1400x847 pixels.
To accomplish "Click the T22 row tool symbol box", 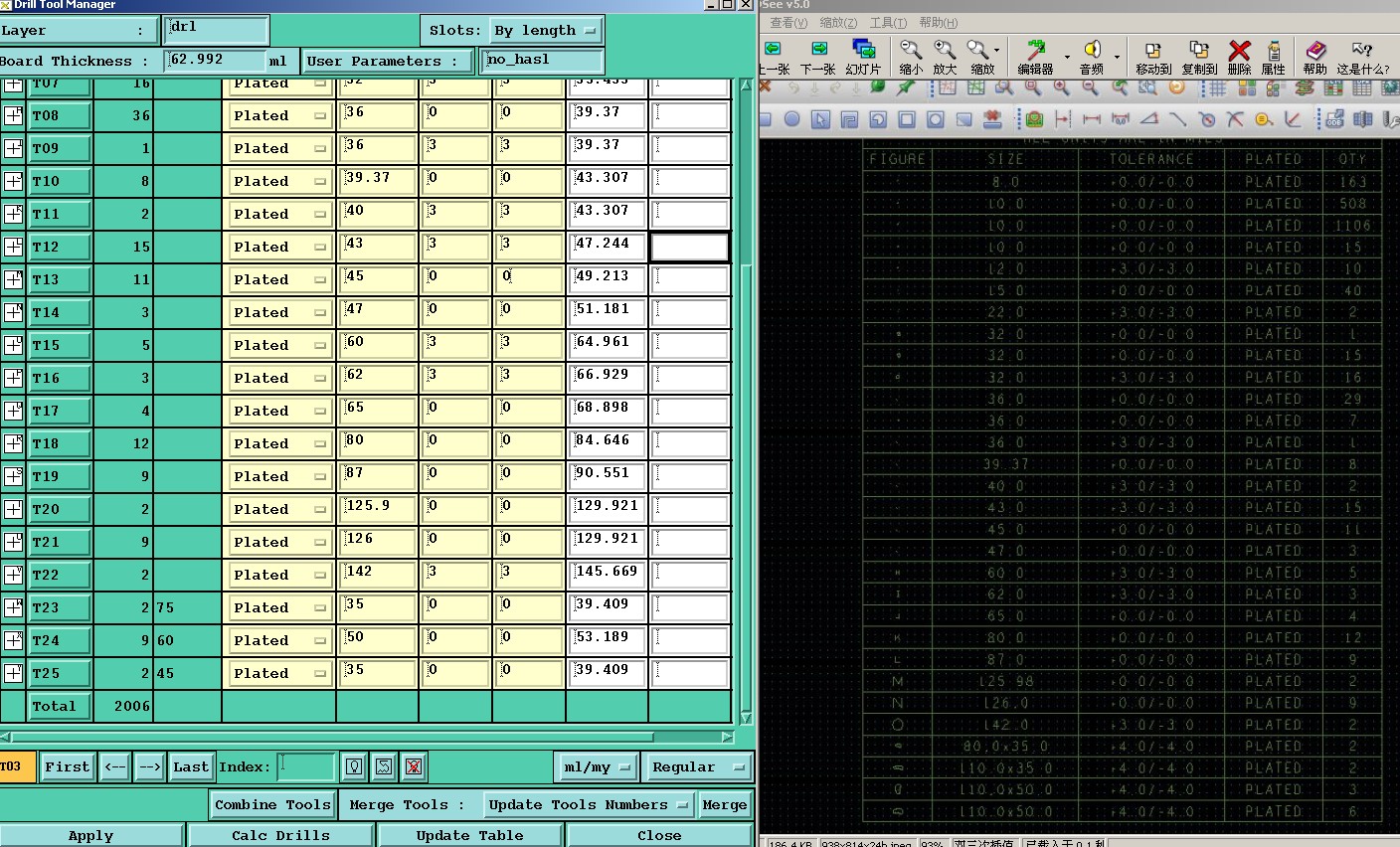I will 13,575.
